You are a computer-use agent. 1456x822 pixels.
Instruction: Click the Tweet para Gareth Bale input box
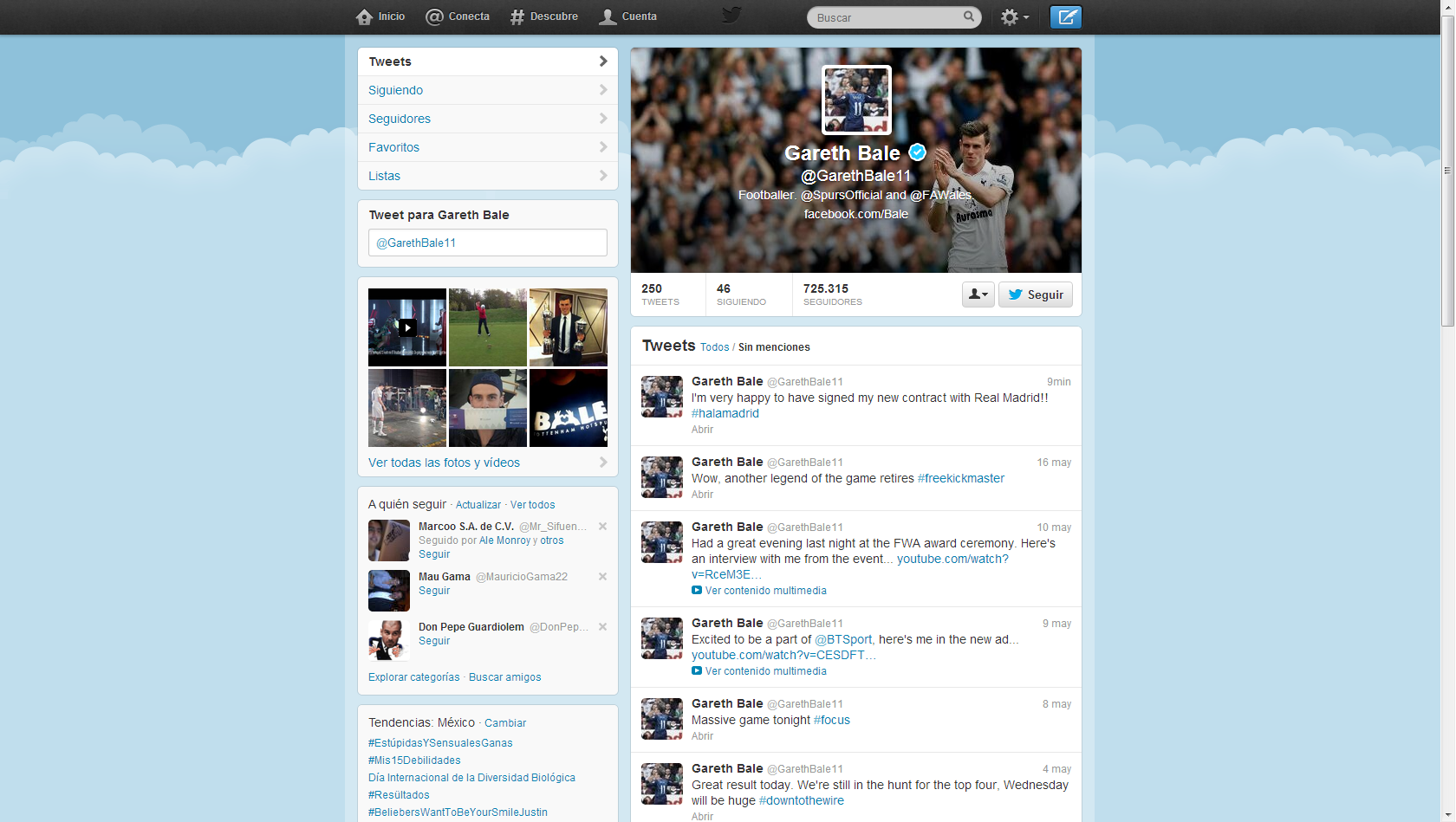click(488, 243)
